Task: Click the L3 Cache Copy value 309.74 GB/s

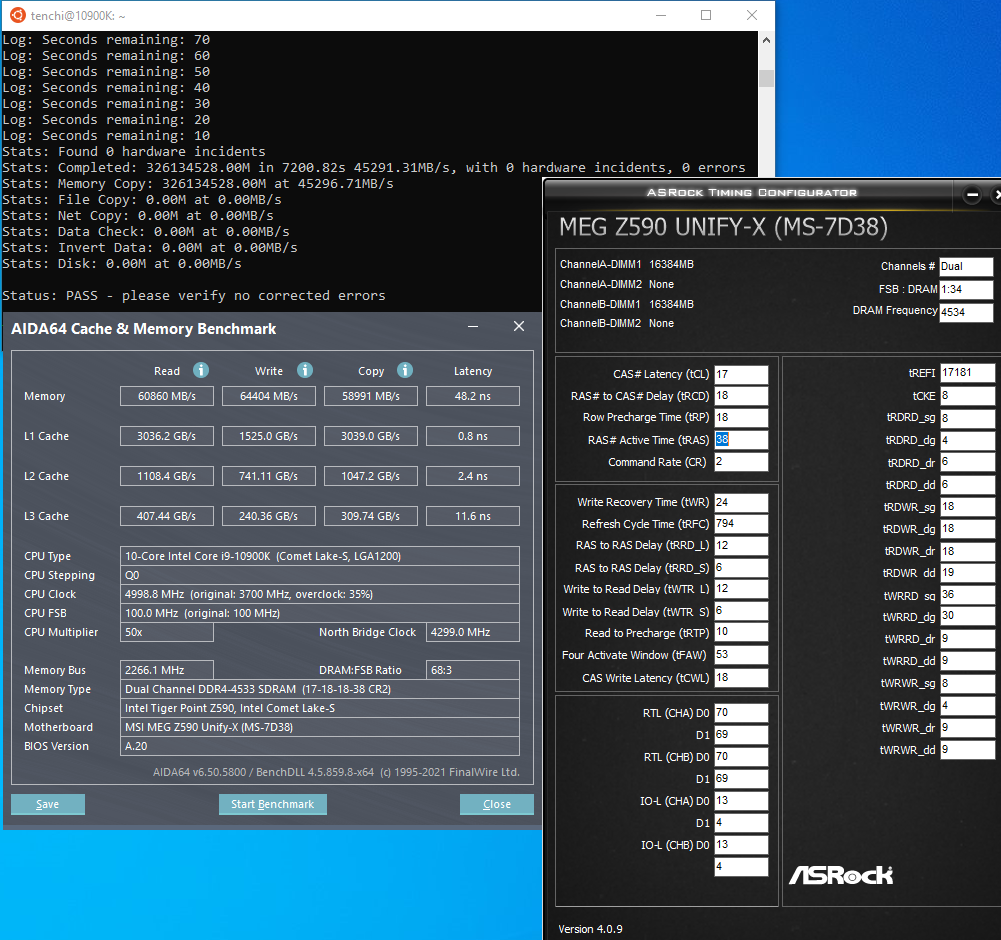Action: pos(371,516)
